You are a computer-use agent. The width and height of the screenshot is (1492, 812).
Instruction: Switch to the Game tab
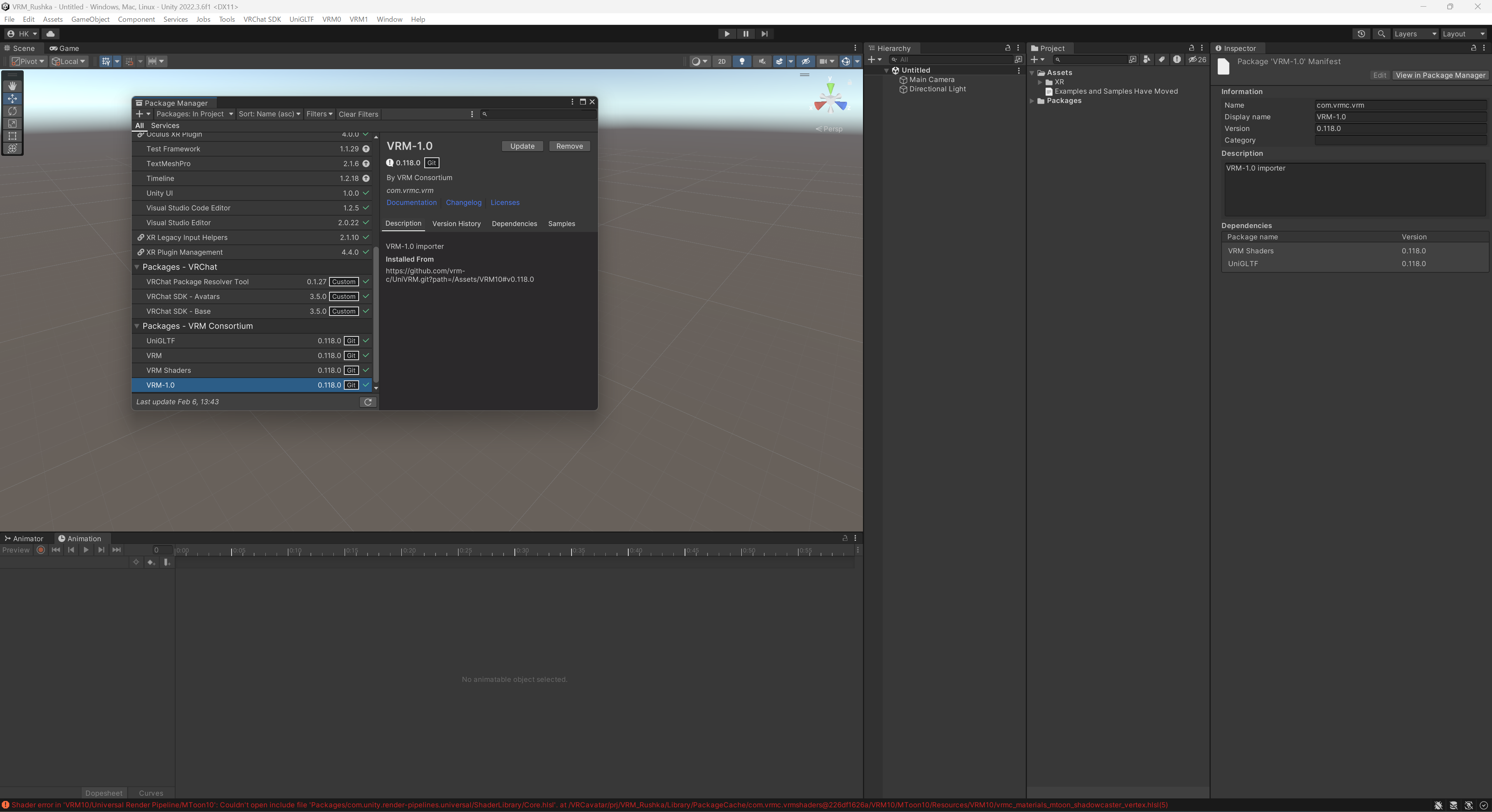pyautogui.click(x=64, y=48)
